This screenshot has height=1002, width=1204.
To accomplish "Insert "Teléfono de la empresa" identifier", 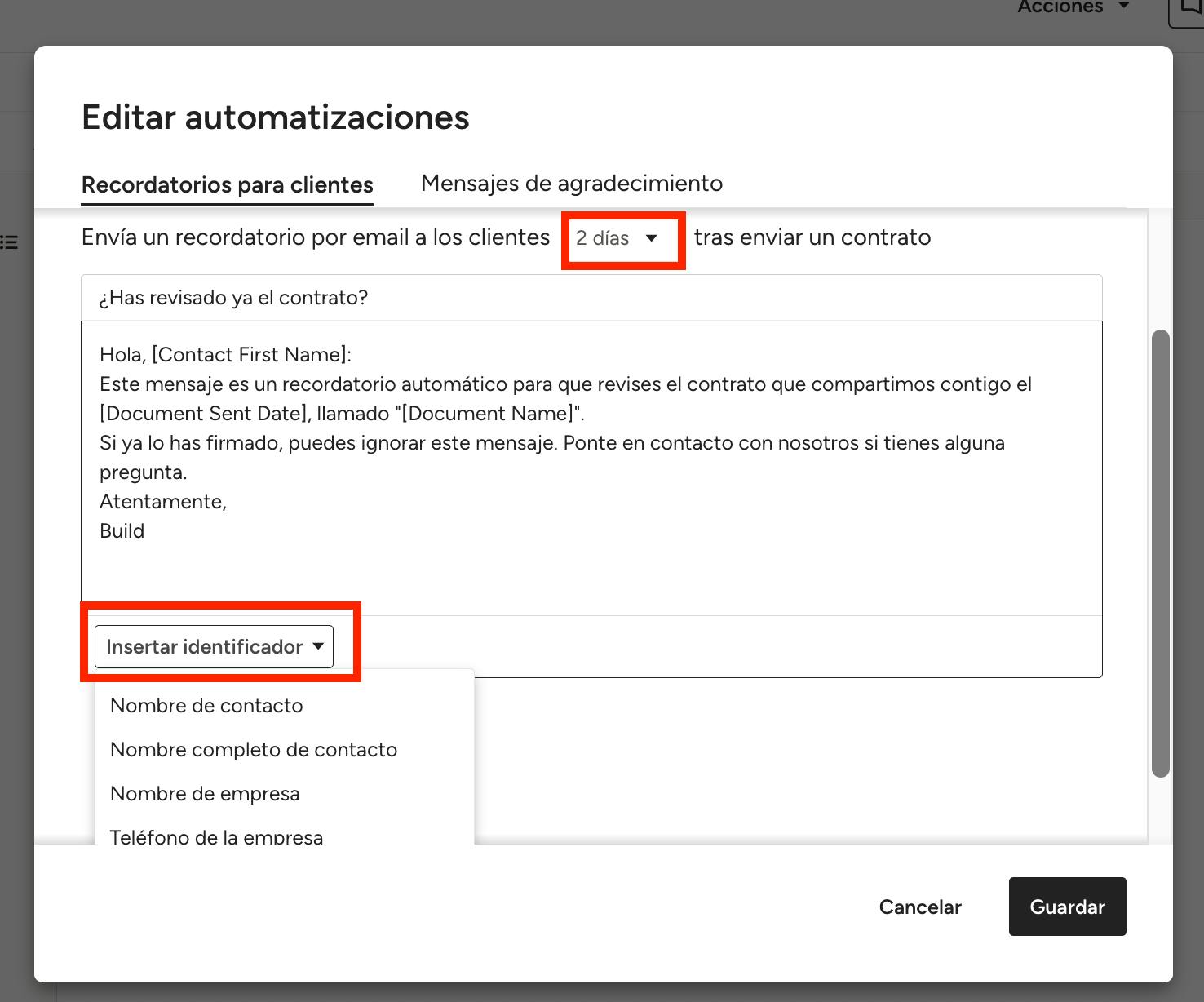I will click(x=216, y=836).
